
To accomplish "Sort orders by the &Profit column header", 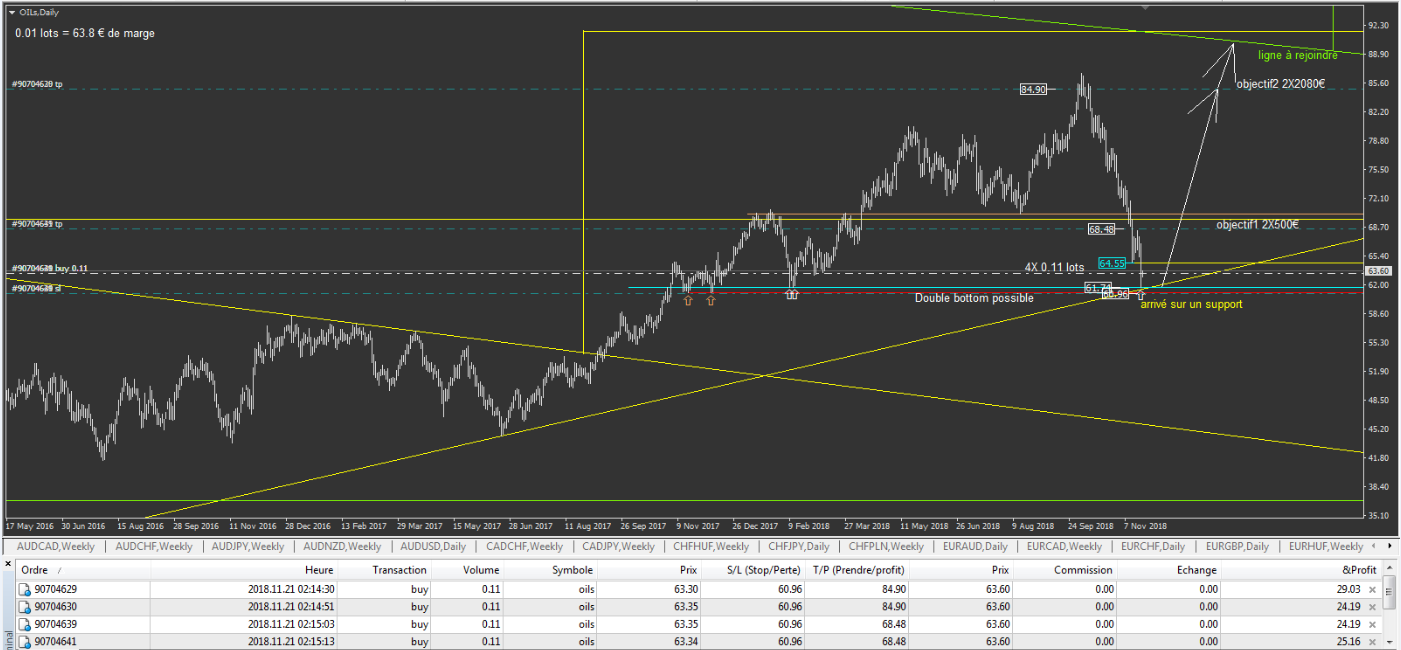I will (x=1359, y=570).
